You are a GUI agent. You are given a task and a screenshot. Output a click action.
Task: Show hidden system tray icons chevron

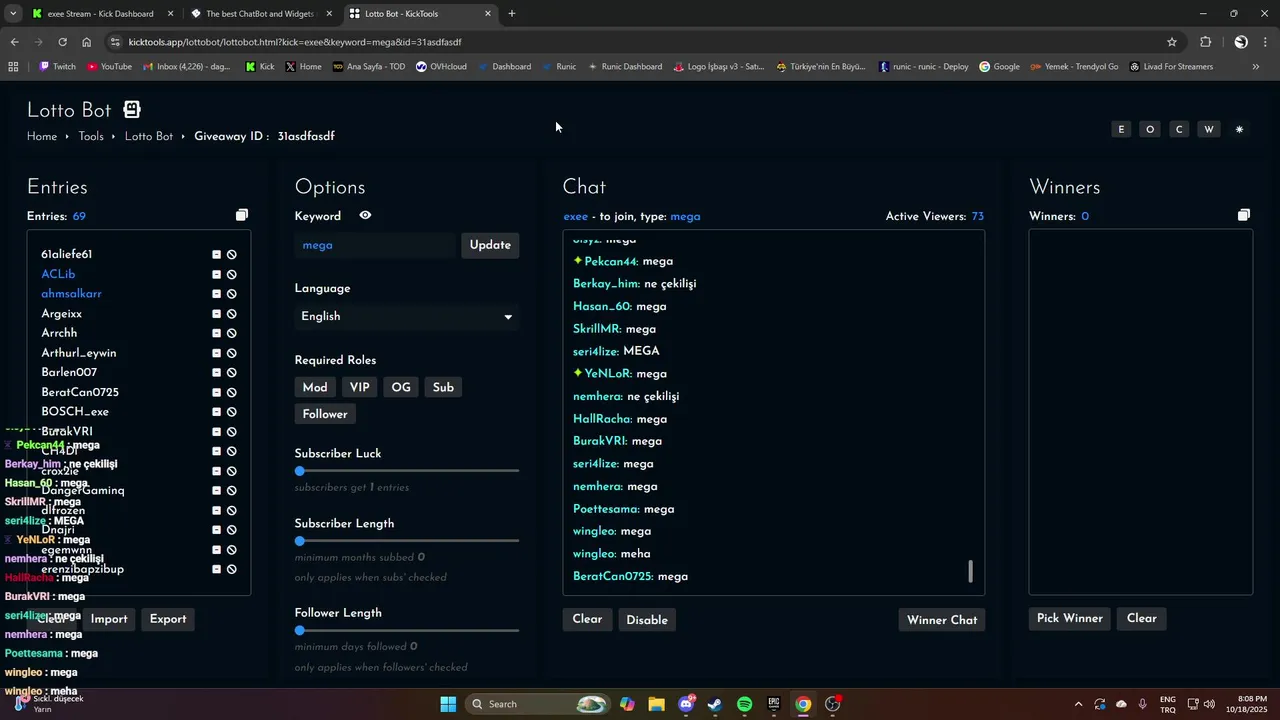point(1078,704)
